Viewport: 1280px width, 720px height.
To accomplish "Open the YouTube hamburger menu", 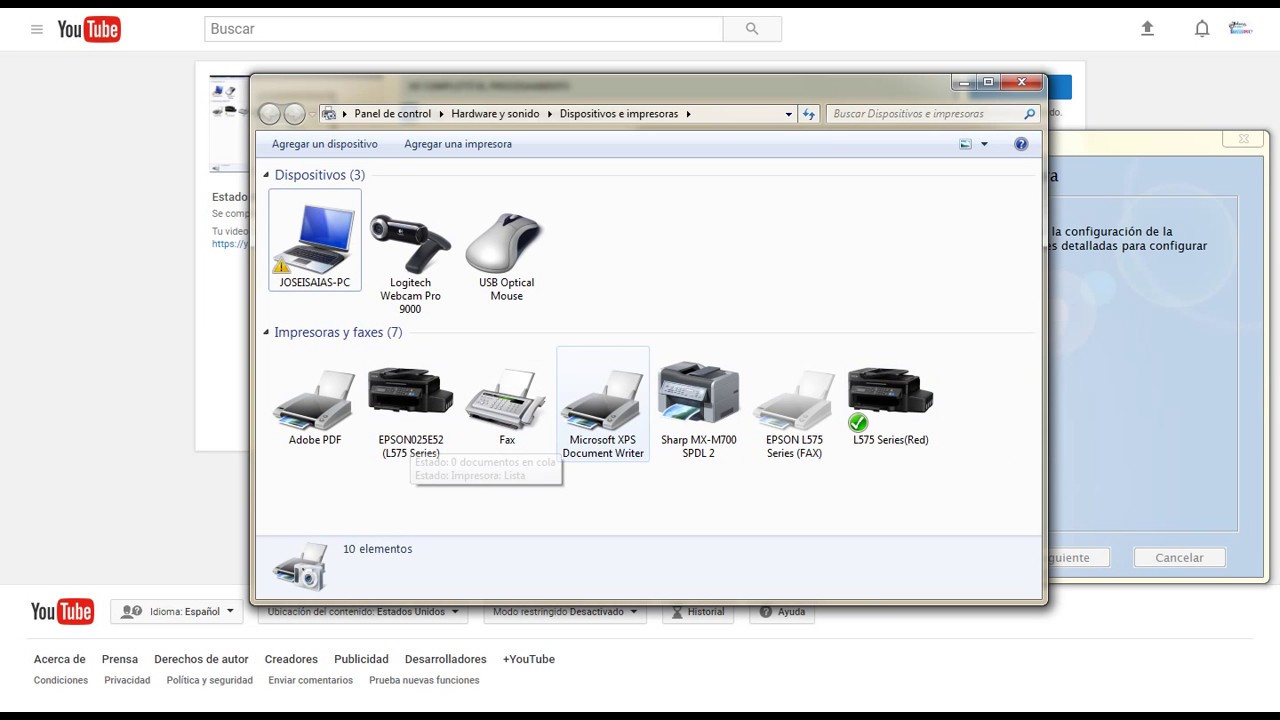I will tap(37, 29).
